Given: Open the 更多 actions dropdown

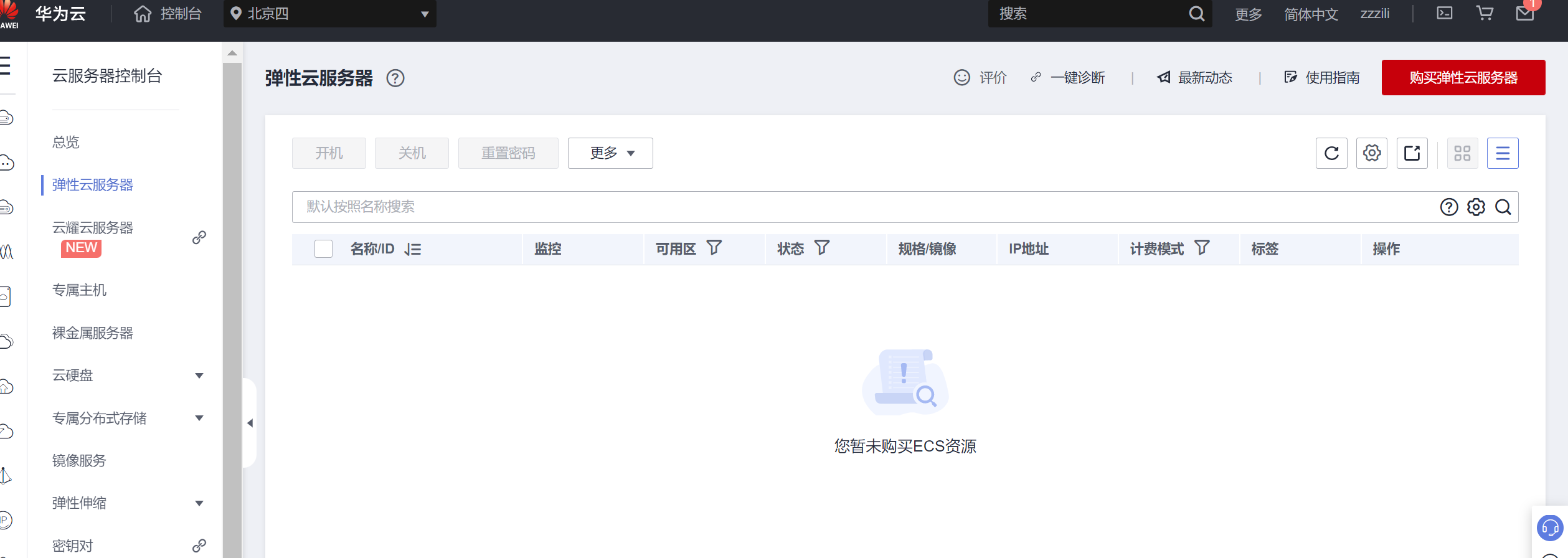Looking at the screenshot, I should tap(610, 153).
